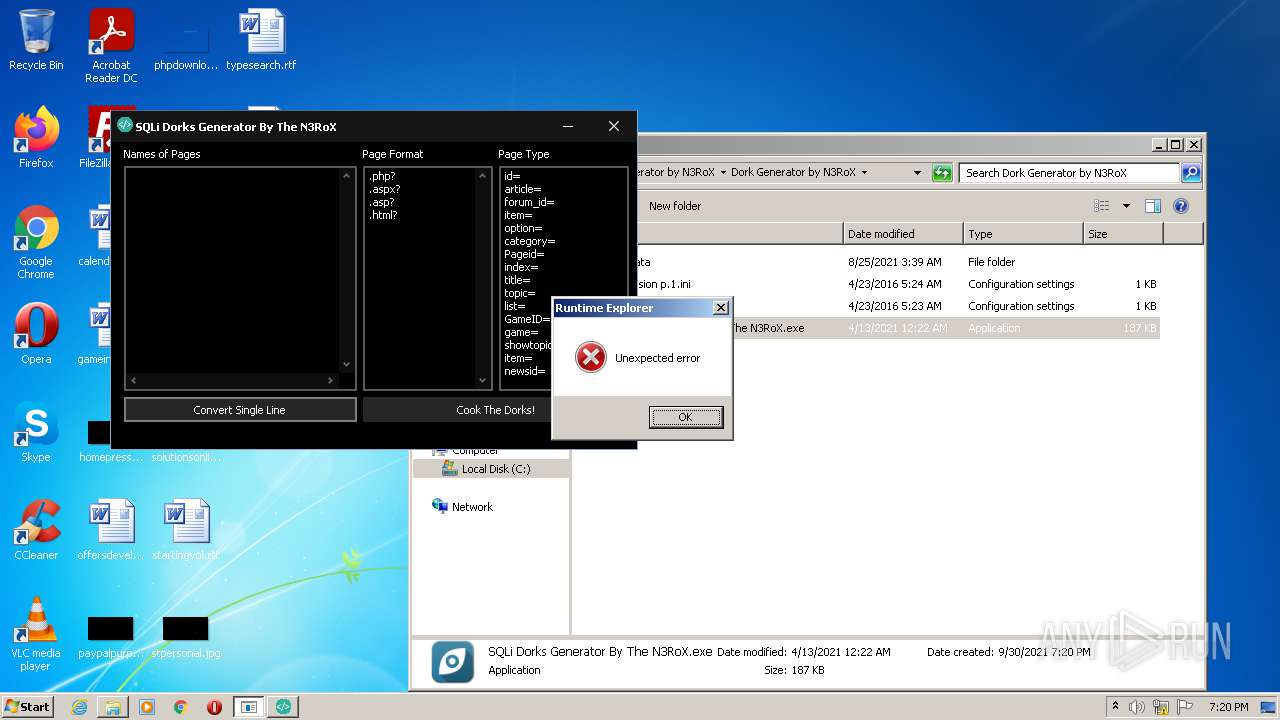Click the Names of Pages vertical scrollbar up arrow

coord(347,176)
